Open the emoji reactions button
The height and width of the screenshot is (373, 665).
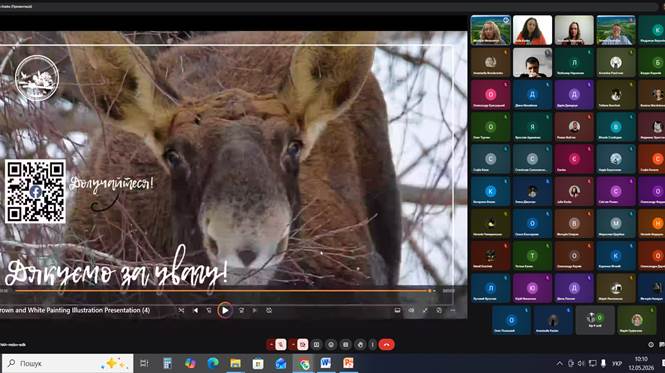click(331, 345)
